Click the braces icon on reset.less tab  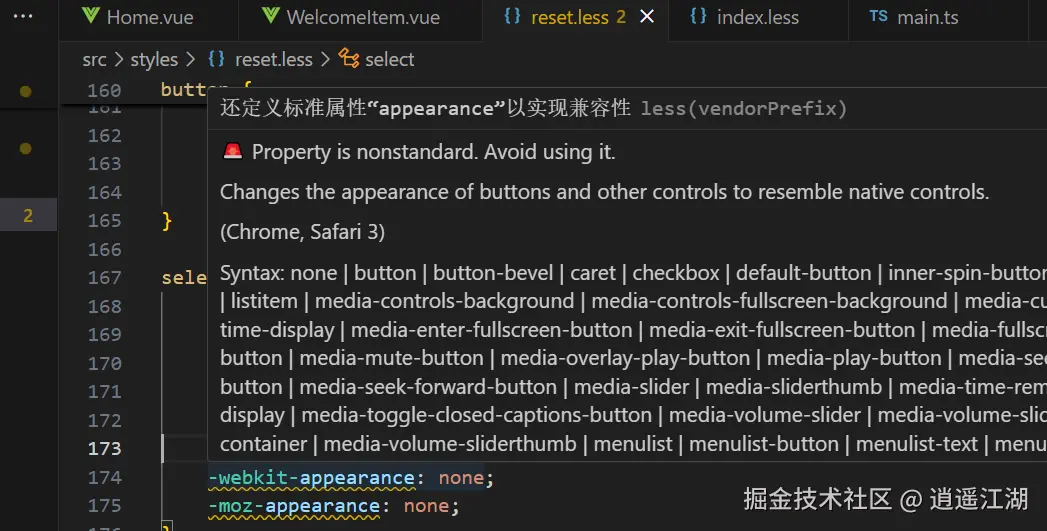(x=513, y=17)
